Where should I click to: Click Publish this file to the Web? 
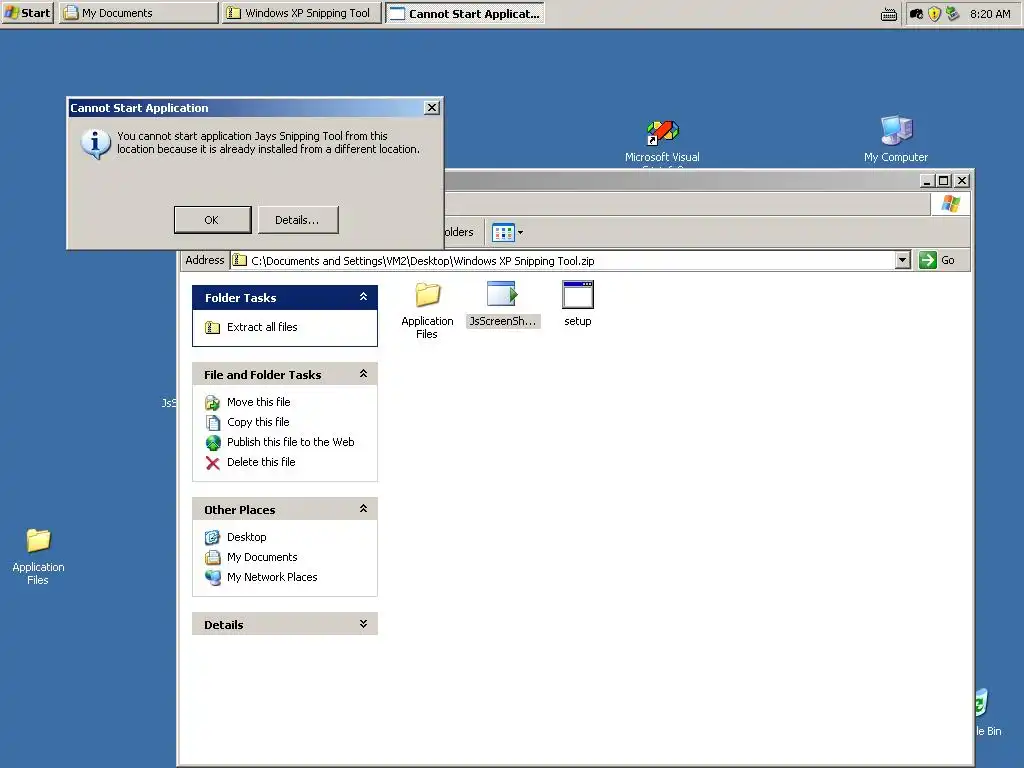(x=291, y=442)
